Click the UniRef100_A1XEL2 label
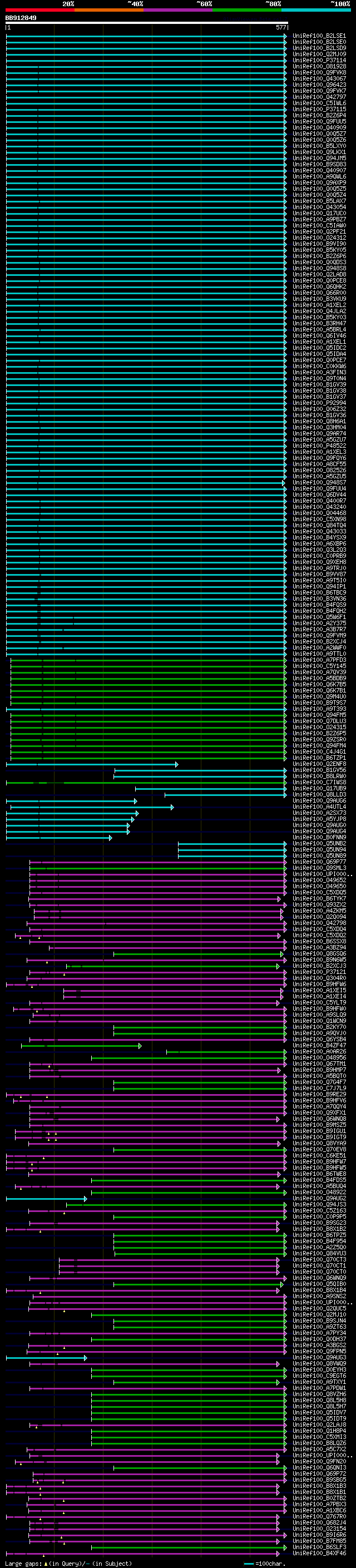This screenshot has width=356, height=1568. tap(319, 305)
